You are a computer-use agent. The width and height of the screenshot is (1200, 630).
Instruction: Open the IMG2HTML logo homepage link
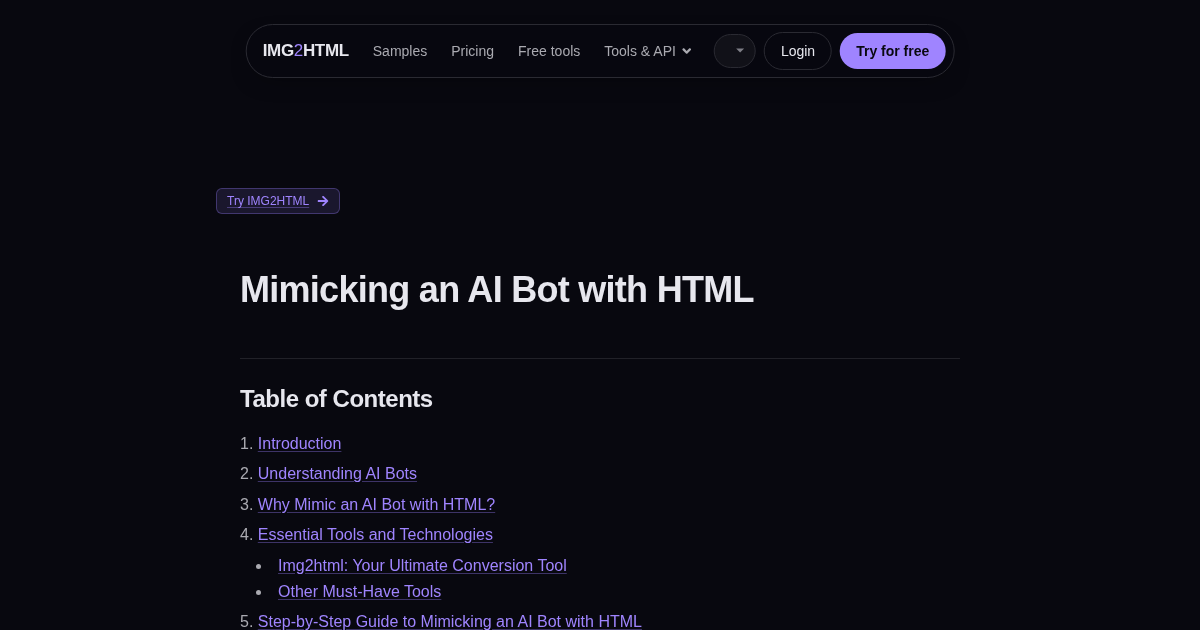(305, 51)
